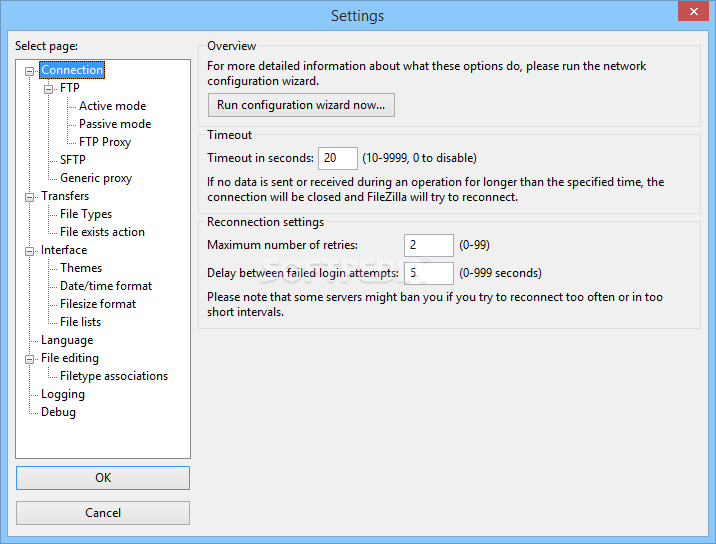Image resolution: width=716 pixels, height=544 pixels.
Task: Open the Transfers page
Action: [65, 196]
